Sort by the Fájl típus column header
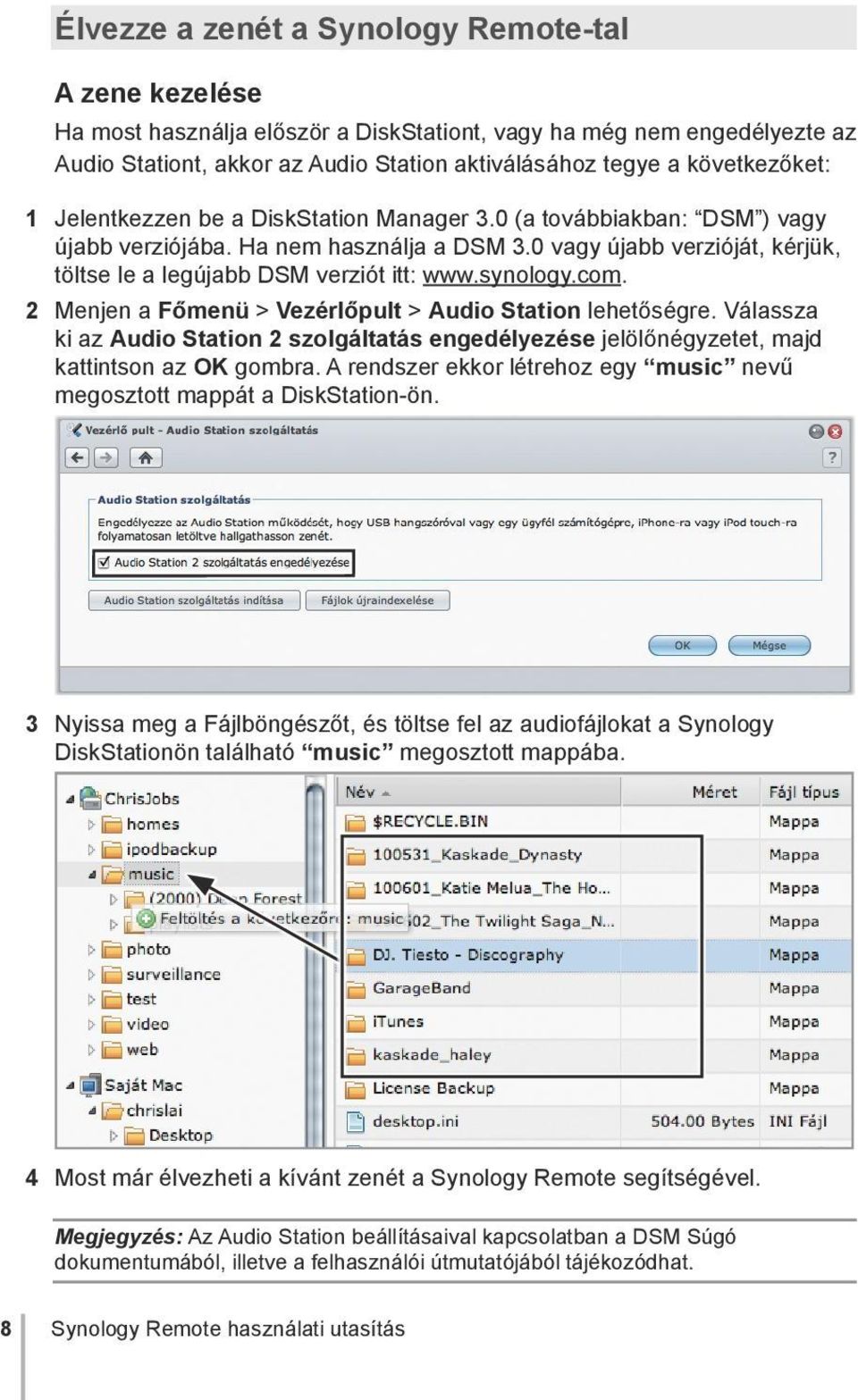The image size is (858, 1400). (x=806, y=792)
